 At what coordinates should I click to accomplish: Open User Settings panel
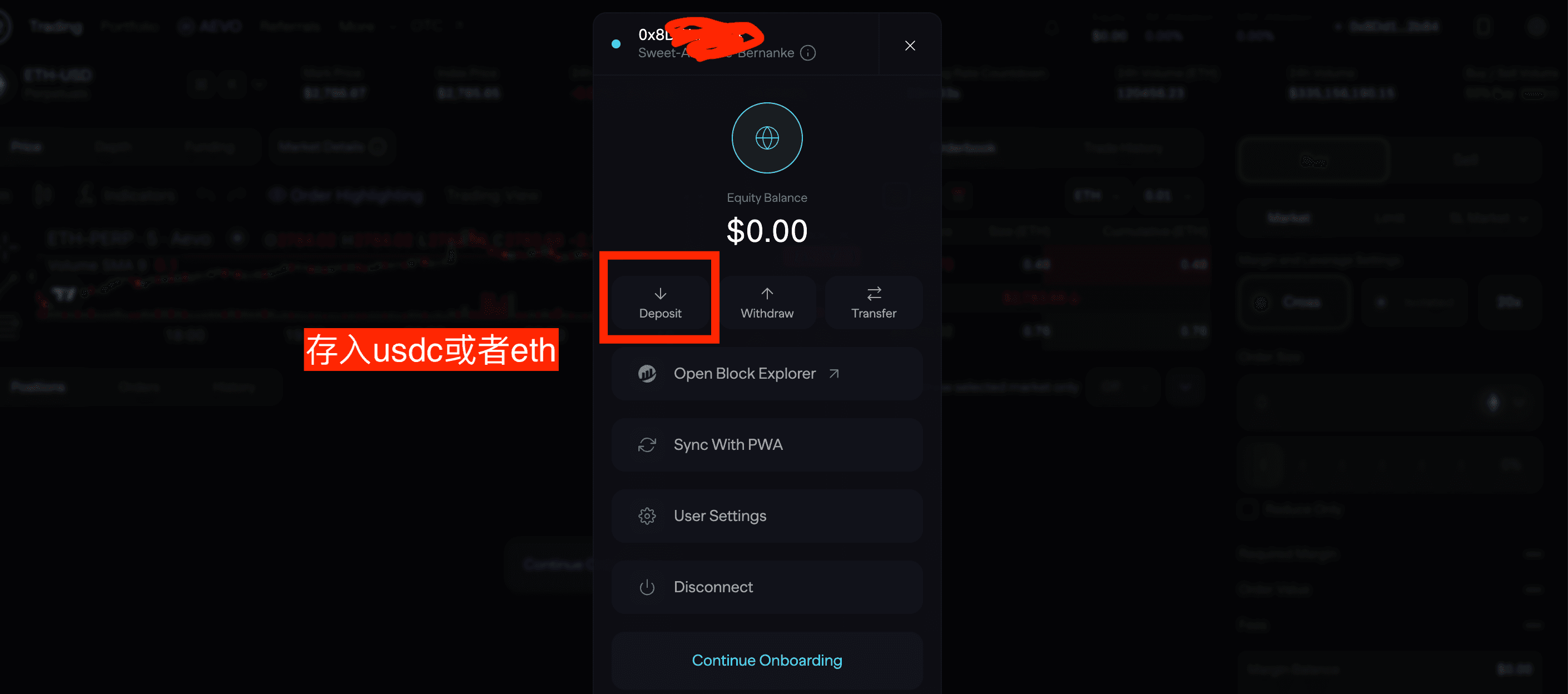(x=766, y=515)
